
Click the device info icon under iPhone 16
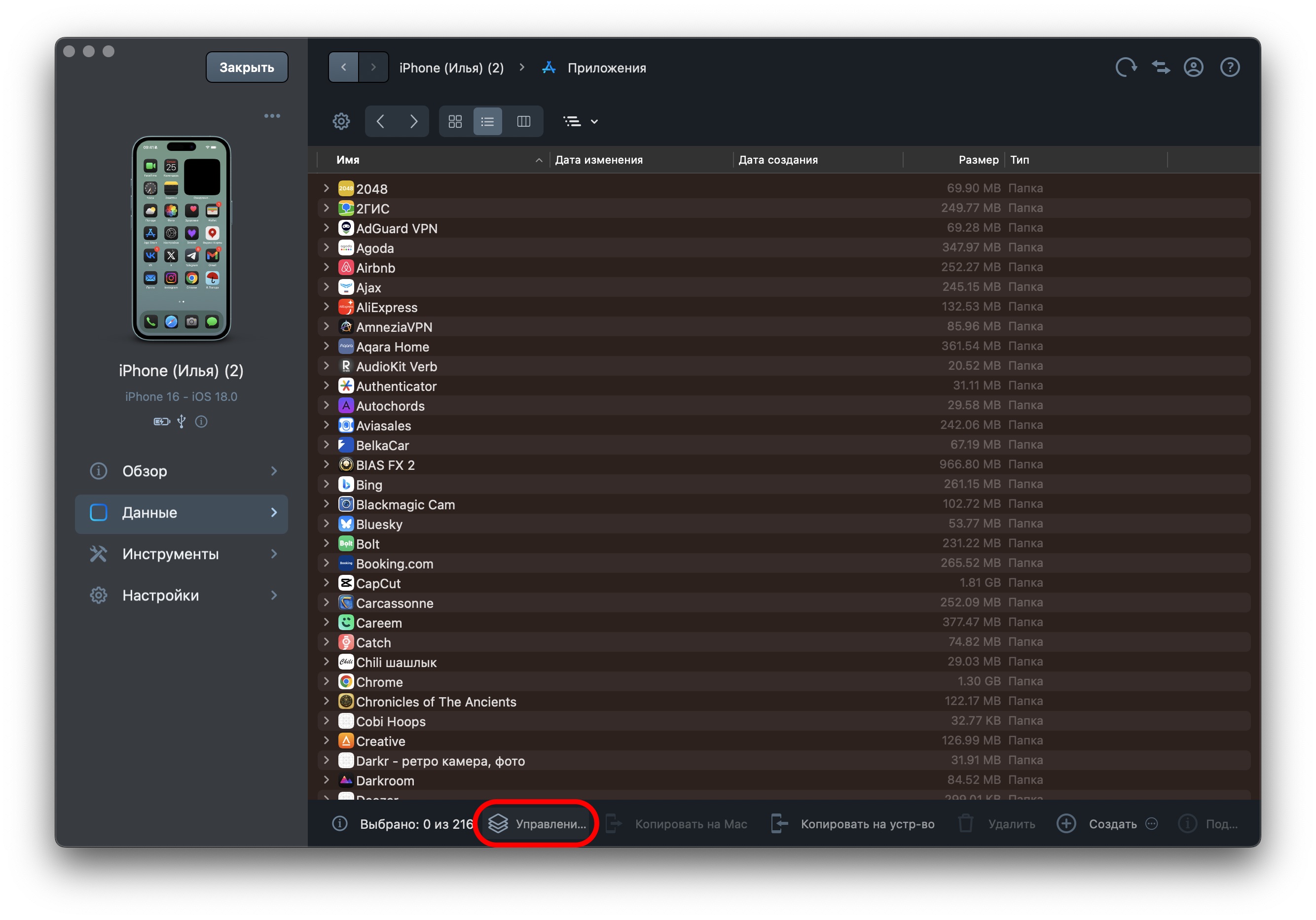[x=201, y=422]
